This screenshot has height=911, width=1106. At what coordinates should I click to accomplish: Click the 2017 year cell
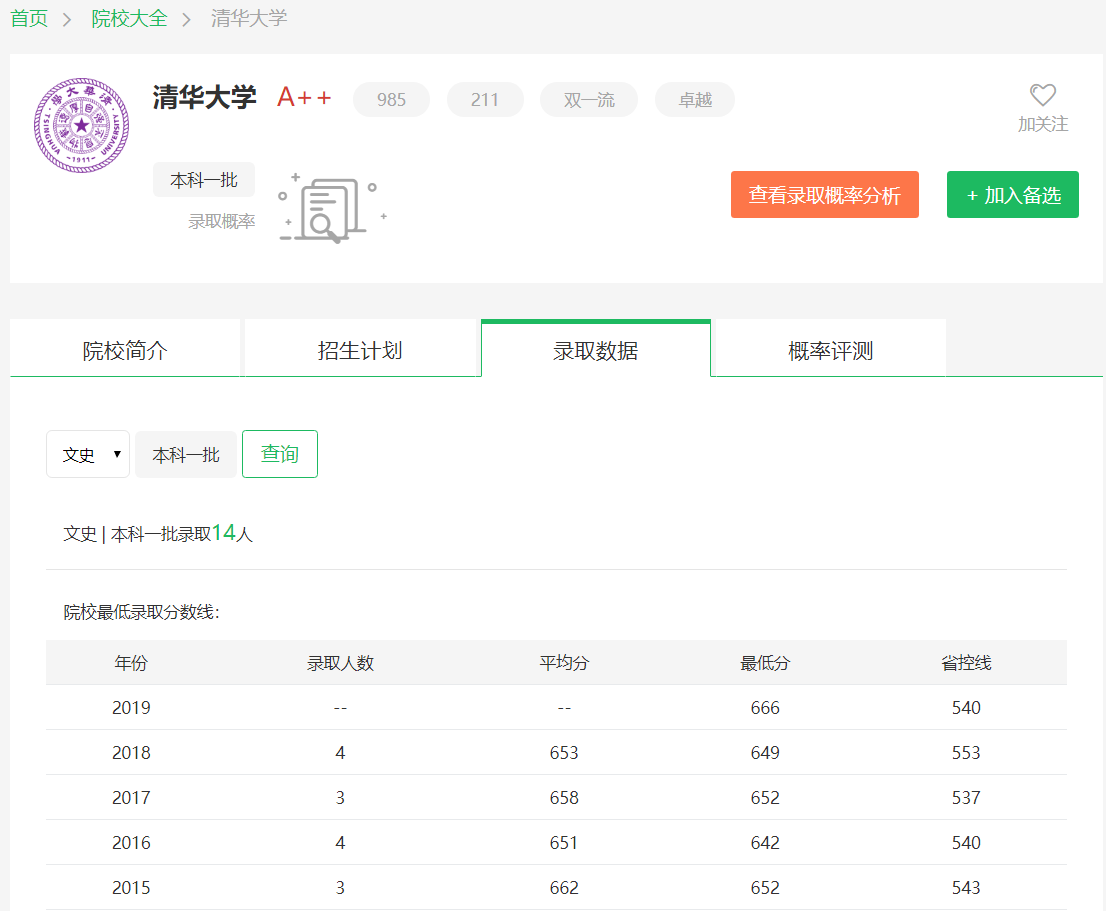(x=131, y=797)
